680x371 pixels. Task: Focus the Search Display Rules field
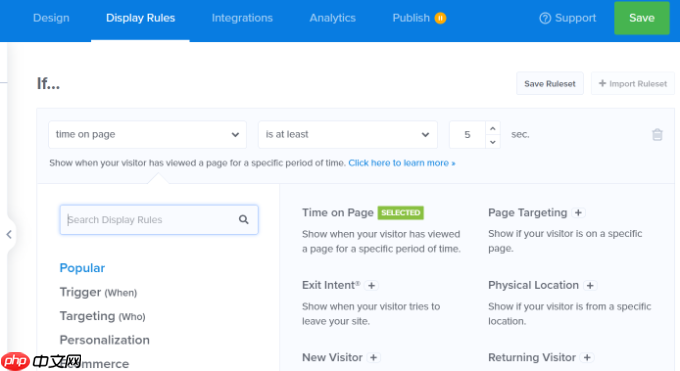(x=159, y=220)
